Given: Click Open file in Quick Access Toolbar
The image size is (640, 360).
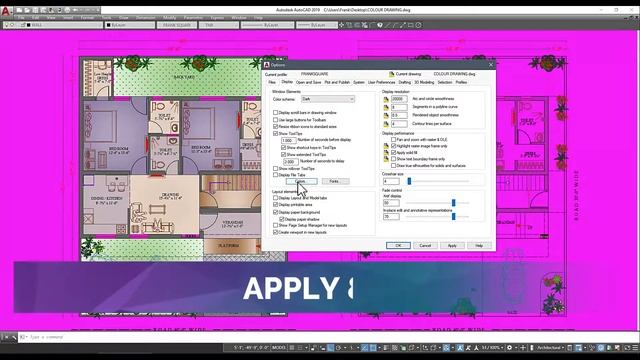Looking at the screenshot, I should (27, 10).
